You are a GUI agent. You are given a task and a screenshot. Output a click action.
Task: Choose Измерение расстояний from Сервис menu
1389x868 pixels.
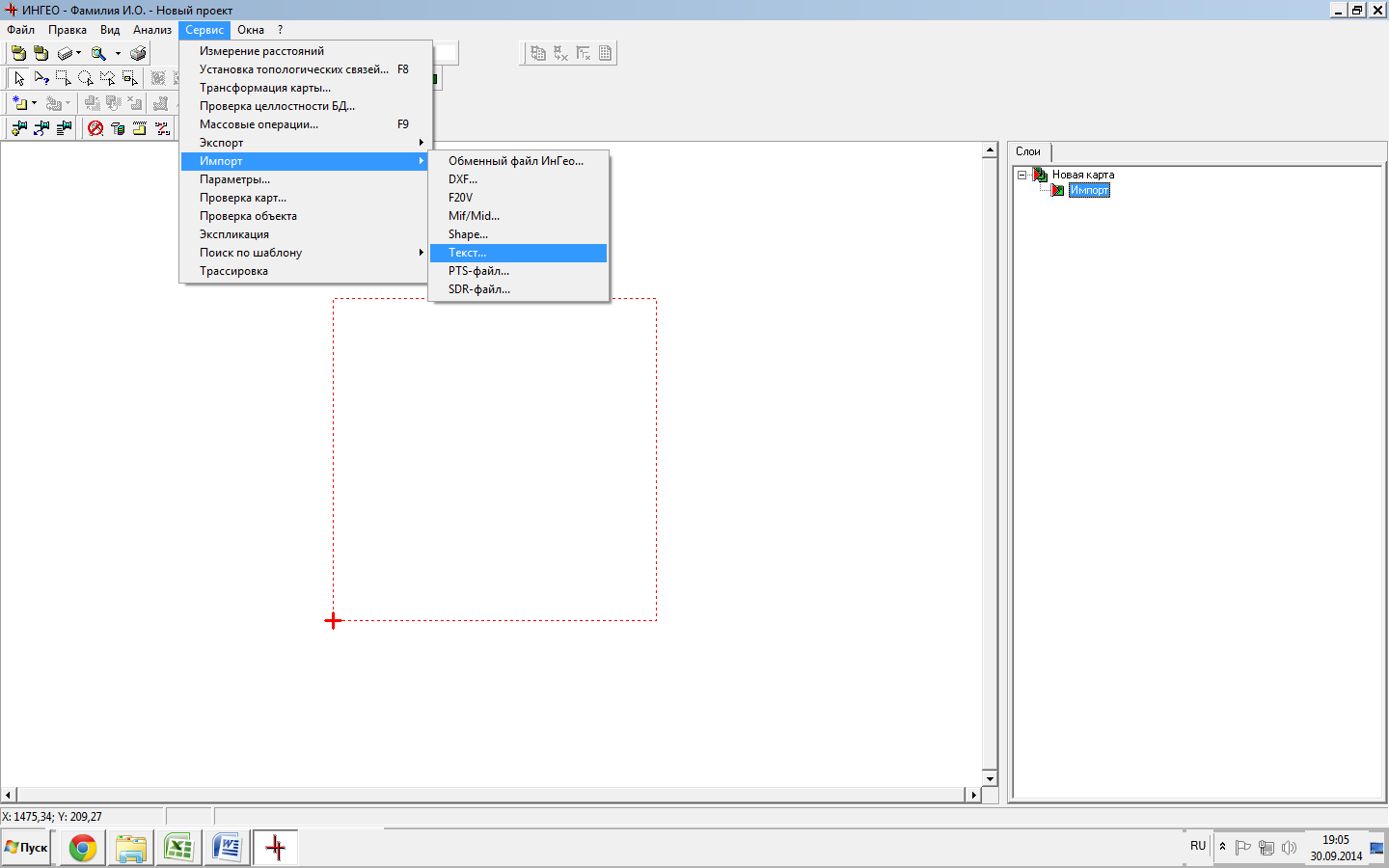pyautogui.click(x=305, y=51)
